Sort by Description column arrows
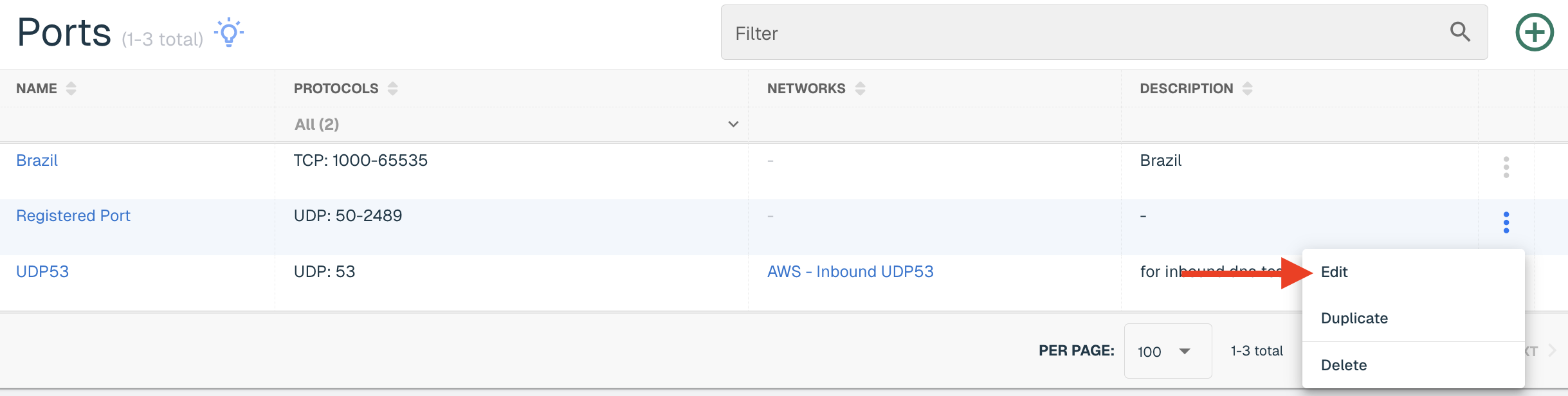 coord(1248,89)
